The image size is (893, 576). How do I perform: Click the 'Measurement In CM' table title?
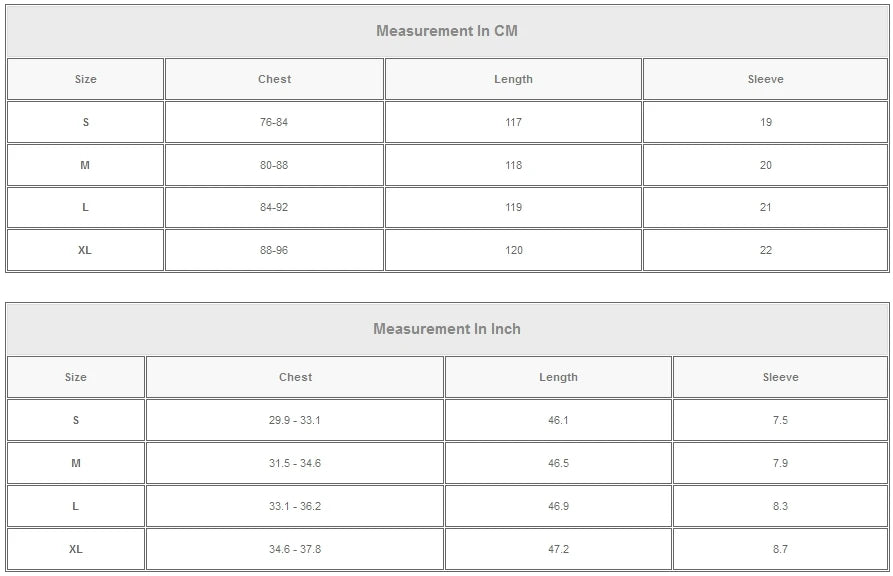tap(446, 31)
